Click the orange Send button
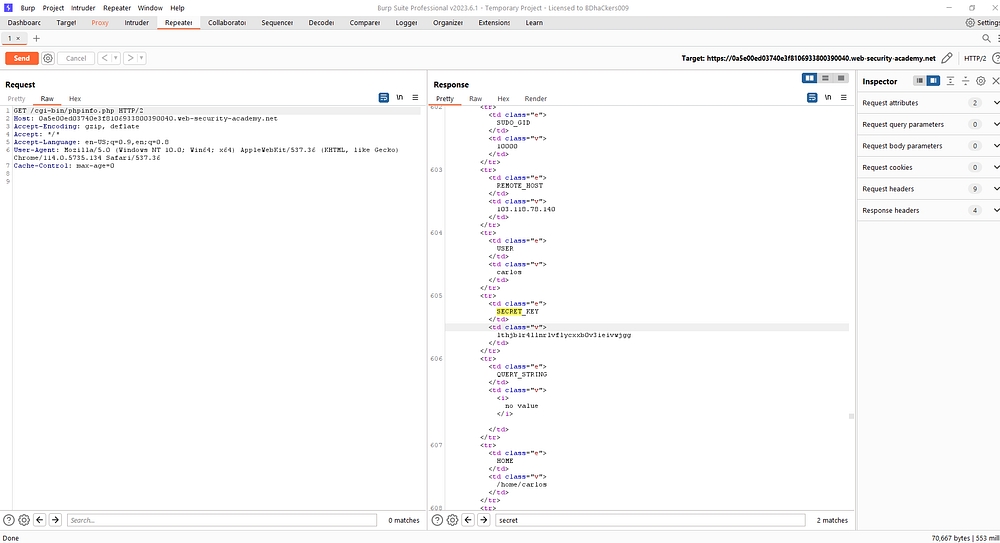The width and height of the screenshot is (1000, 543). click(x=21, y=59)
